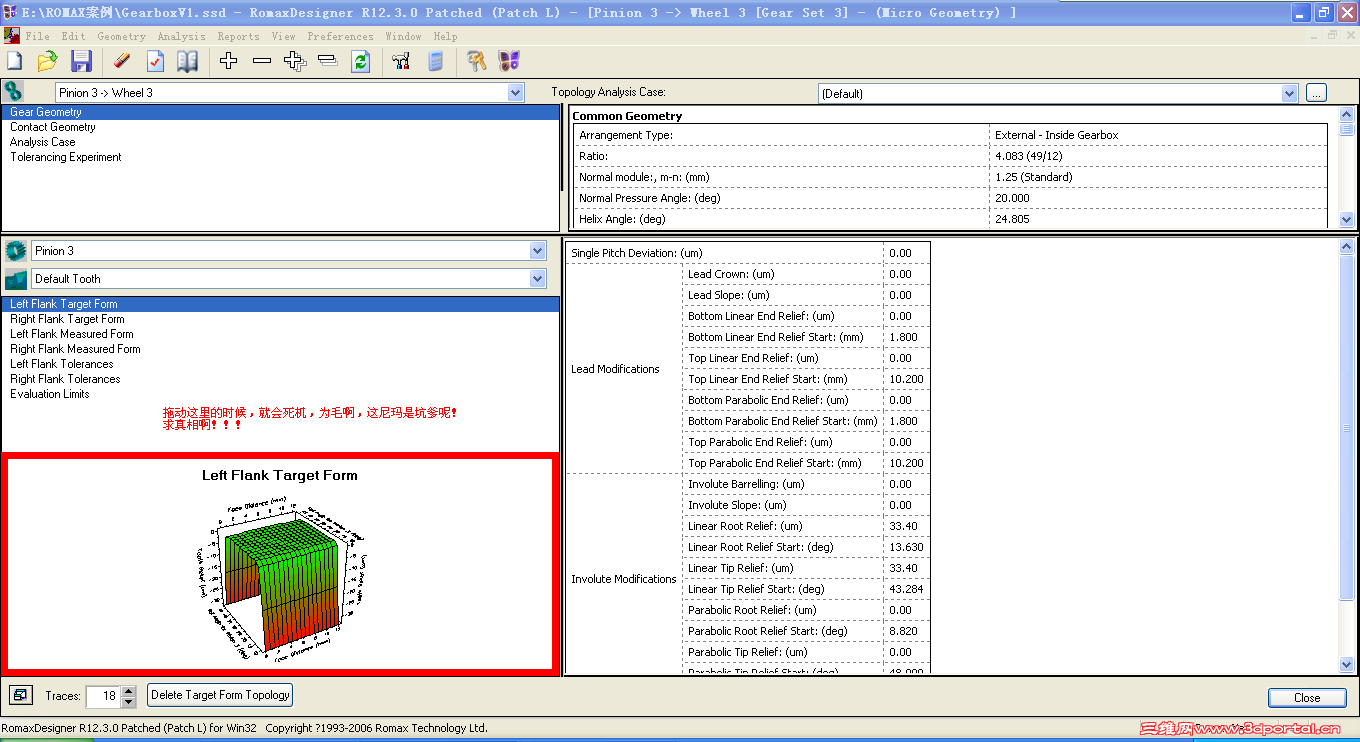Open the Window menu

tap(404, 36)
